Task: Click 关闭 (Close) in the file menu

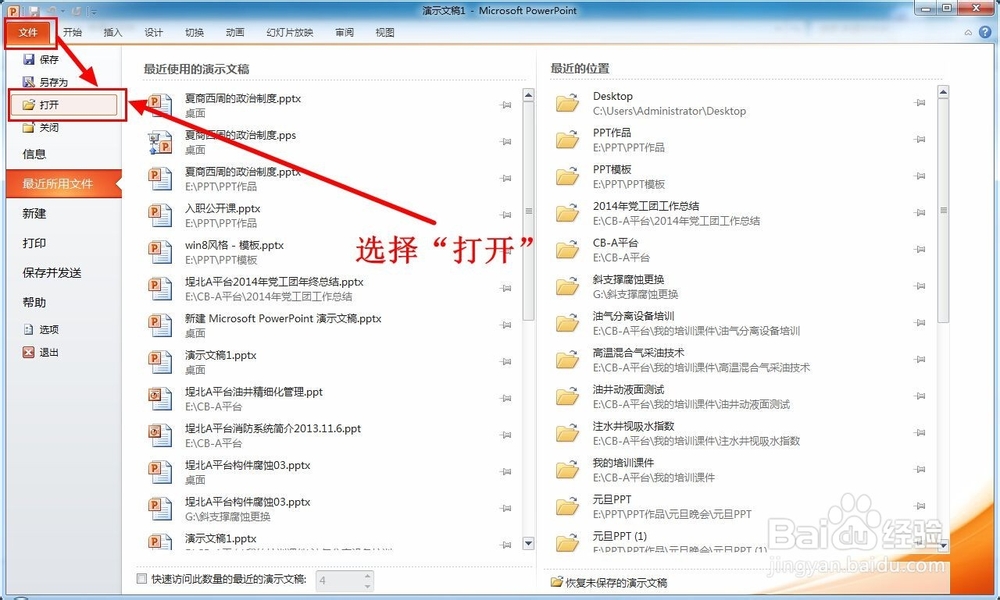Action: click(x=41, y=128)
